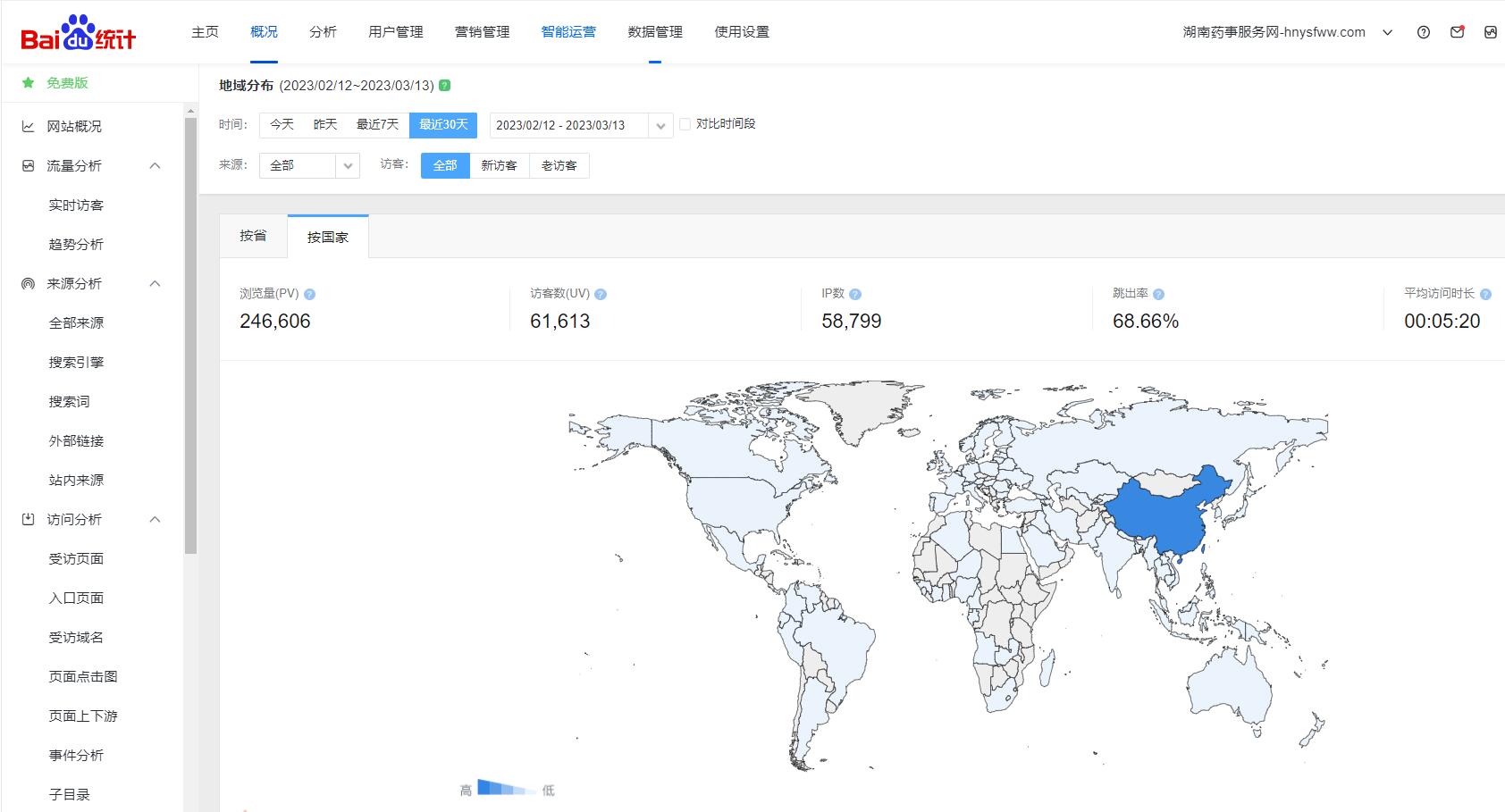1505x812 pixels.
Task: Open the 数据管理 top menu
Action: pos(655,32)
